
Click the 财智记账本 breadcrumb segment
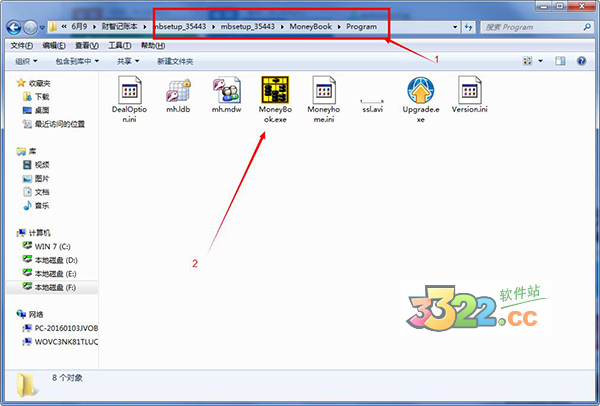pos(119,27)
